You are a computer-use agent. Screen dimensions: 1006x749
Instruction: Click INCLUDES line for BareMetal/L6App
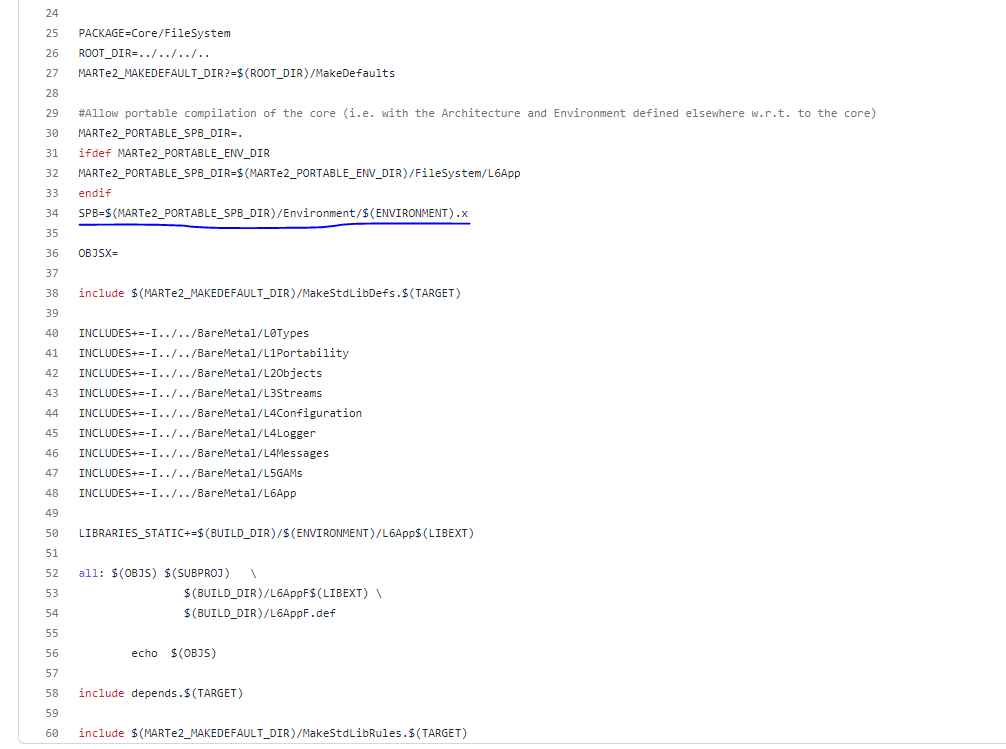187,493
